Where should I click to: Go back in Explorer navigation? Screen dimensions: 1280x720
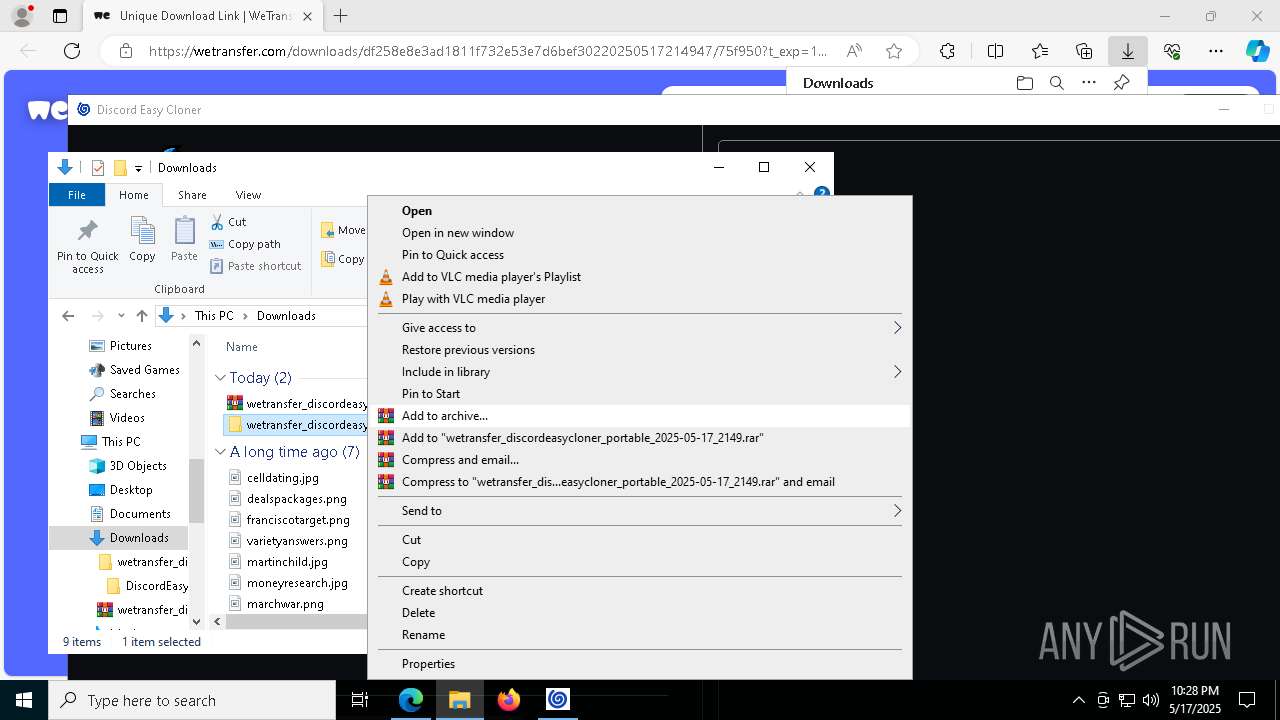(68, 316)
